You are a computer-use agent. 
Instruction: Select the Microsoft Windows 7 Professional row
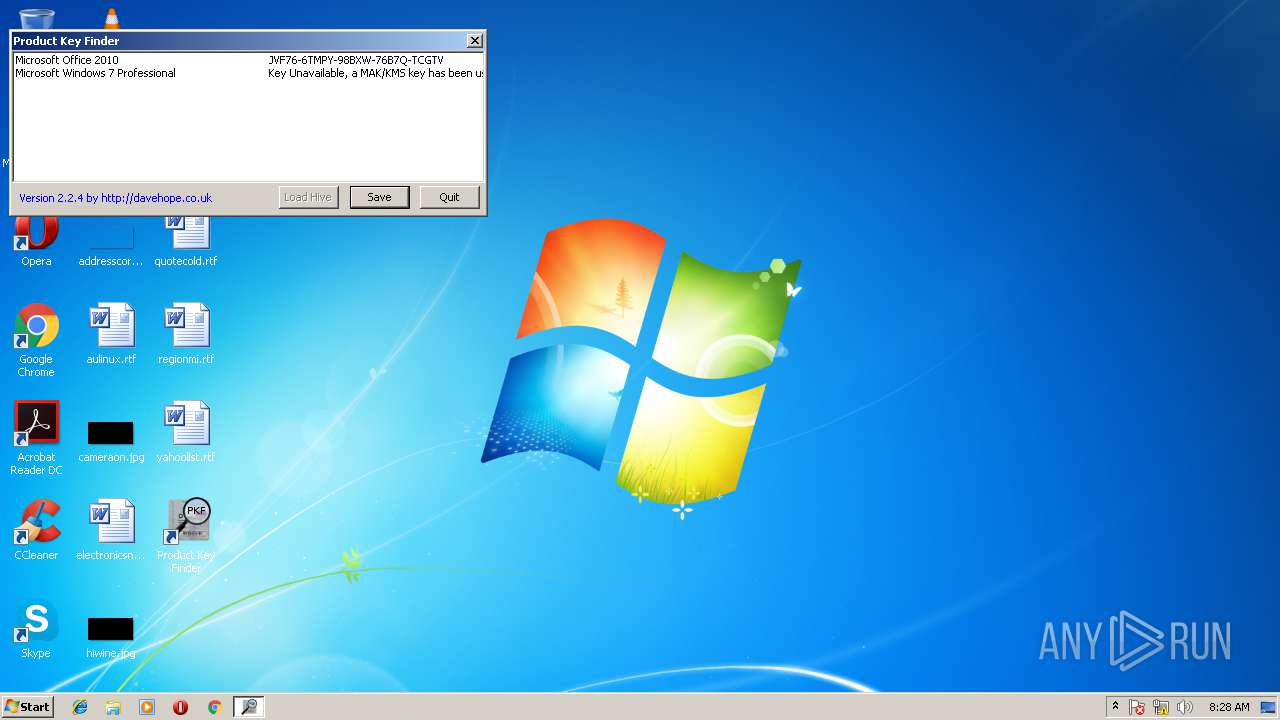click(x=249, y=73)
